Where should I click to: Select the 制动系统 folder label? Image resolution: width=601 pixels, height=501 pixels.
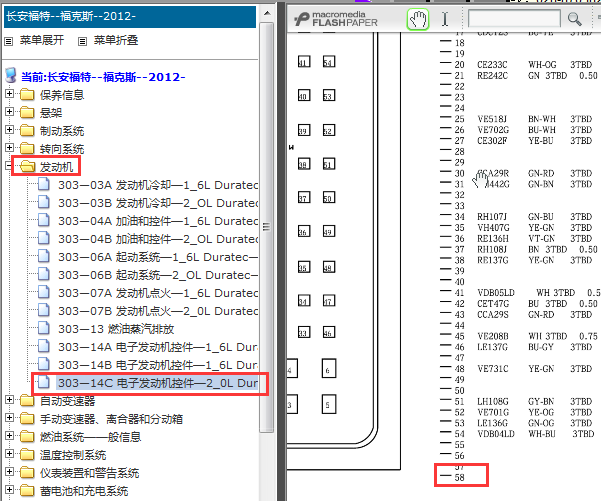(x=62, y=131)
